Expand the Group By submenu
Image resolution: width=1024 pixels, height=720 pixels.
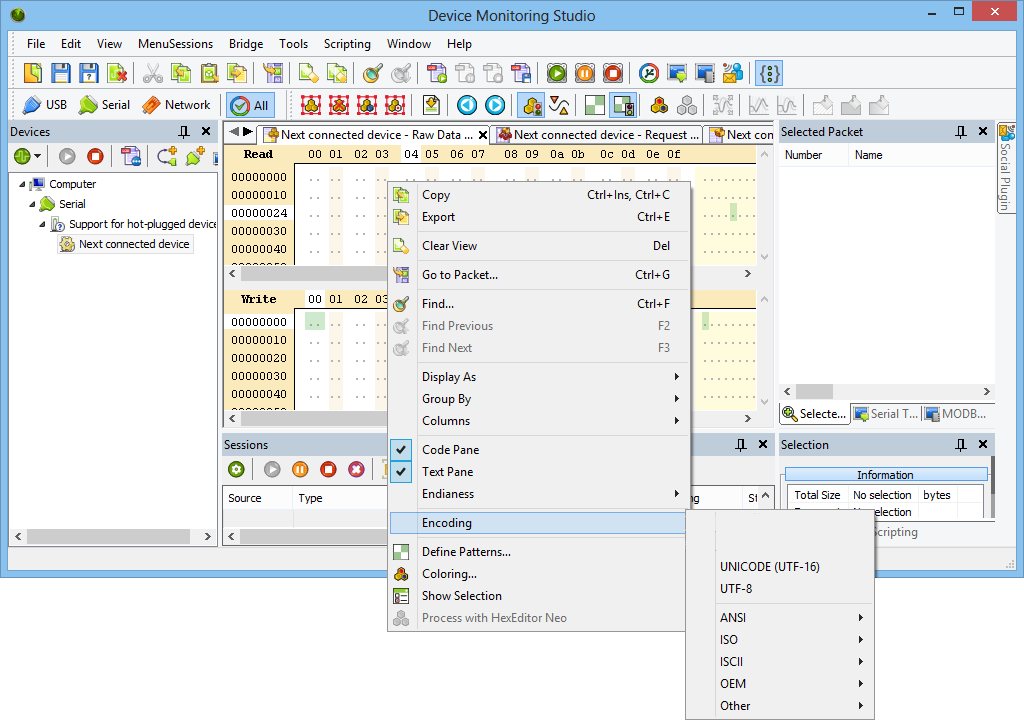pyautogui.click(x=538, y=399)
